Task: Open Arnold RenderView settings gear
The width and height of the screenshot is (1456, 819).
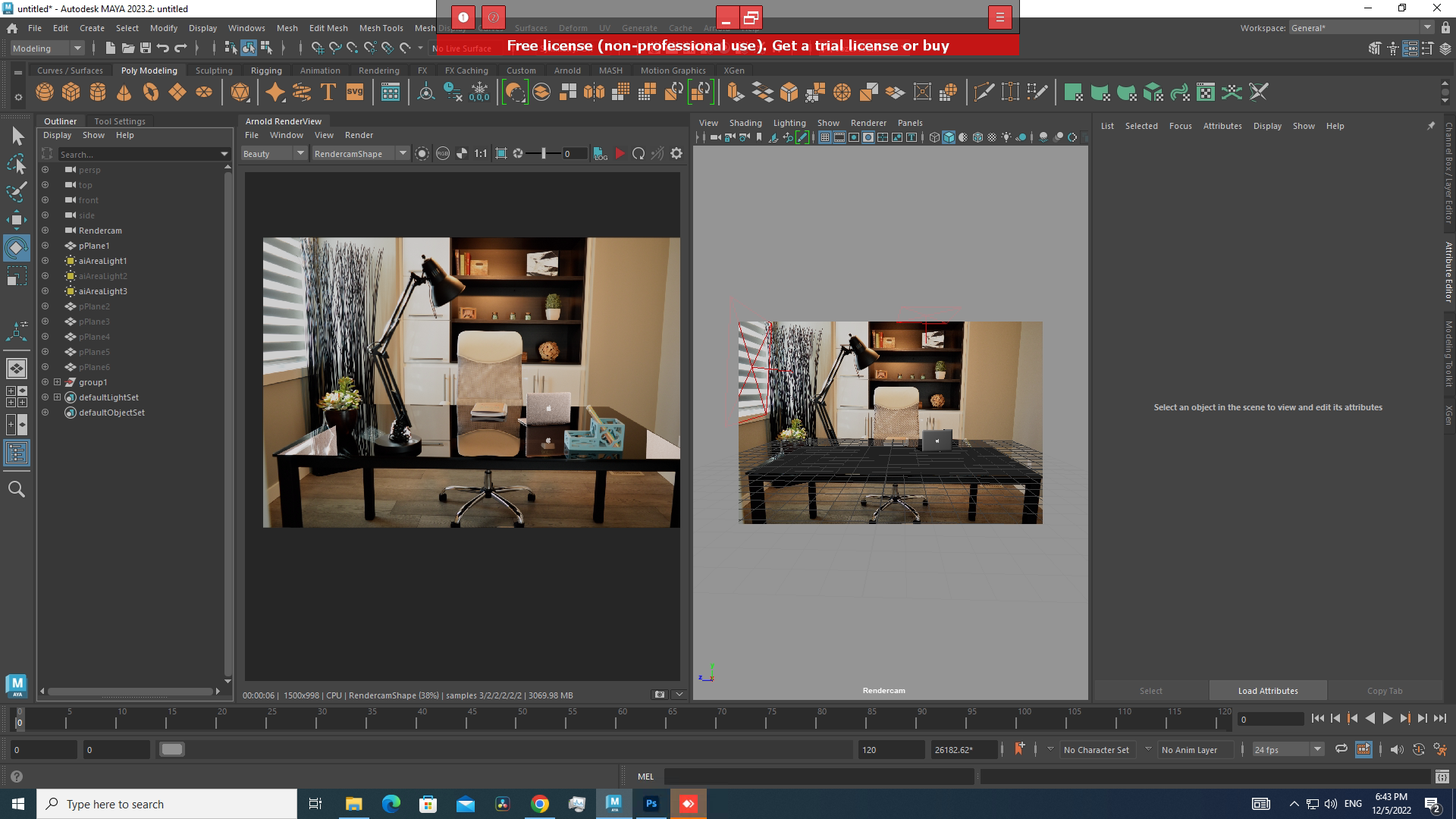Action: click(676, 154)
